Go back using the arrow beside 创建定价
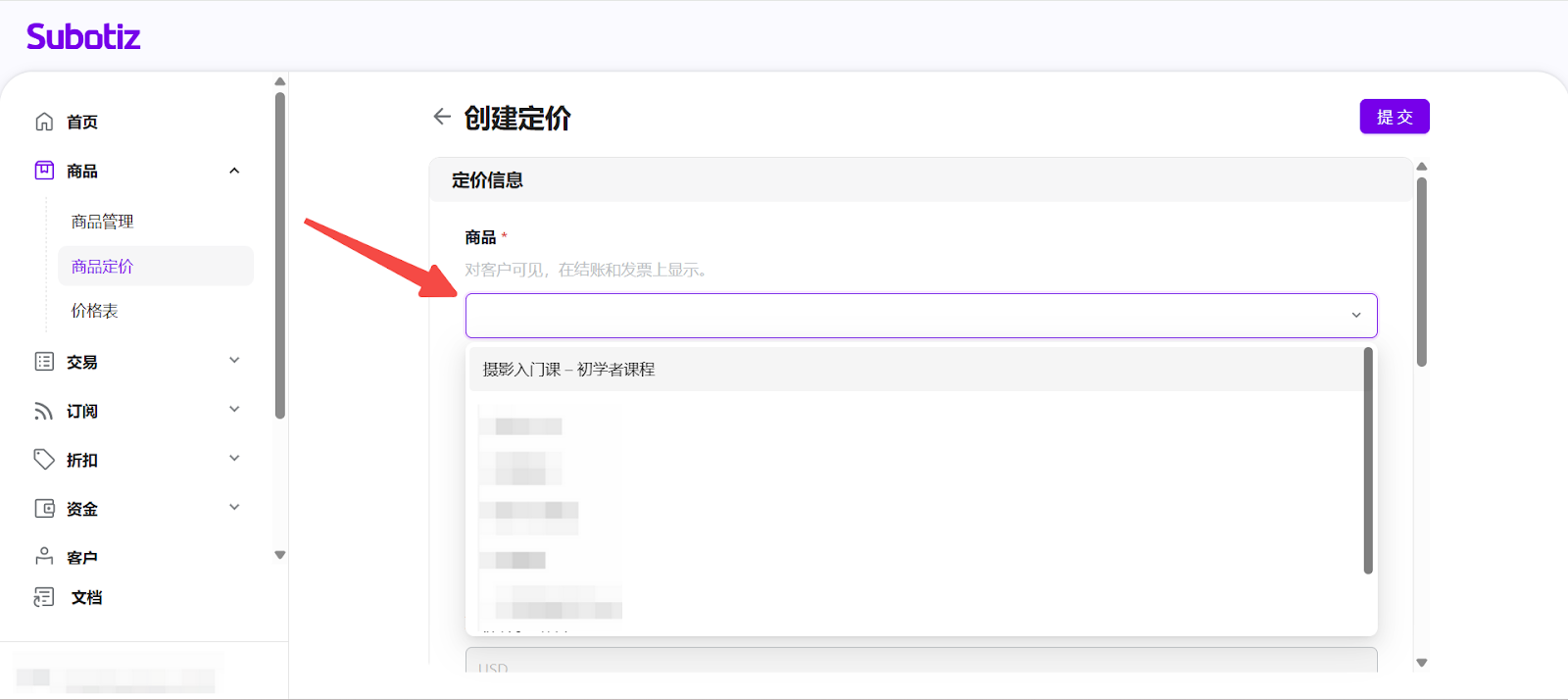Viewport: 1568px width, 700px height. click(442, 117)
